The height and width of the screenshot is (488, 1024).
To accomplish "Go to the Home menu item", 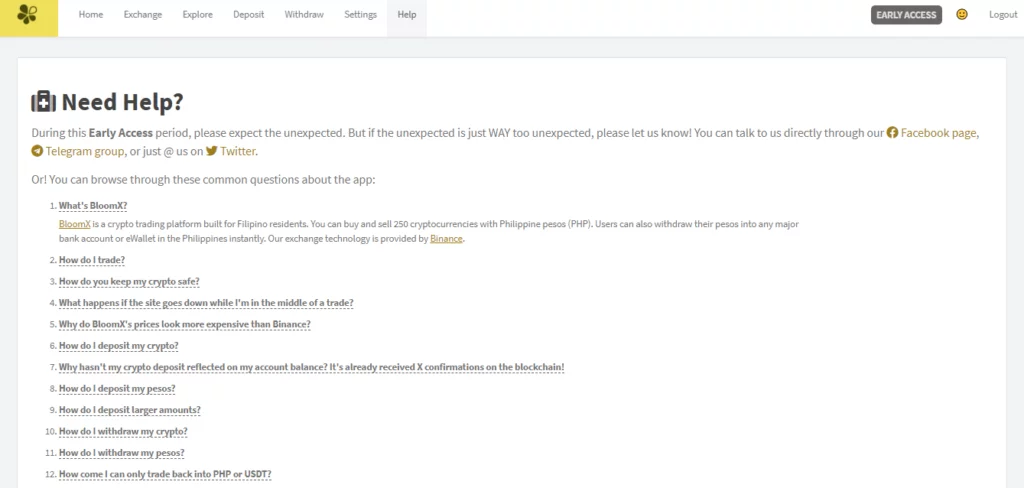I will coord(91,14).
